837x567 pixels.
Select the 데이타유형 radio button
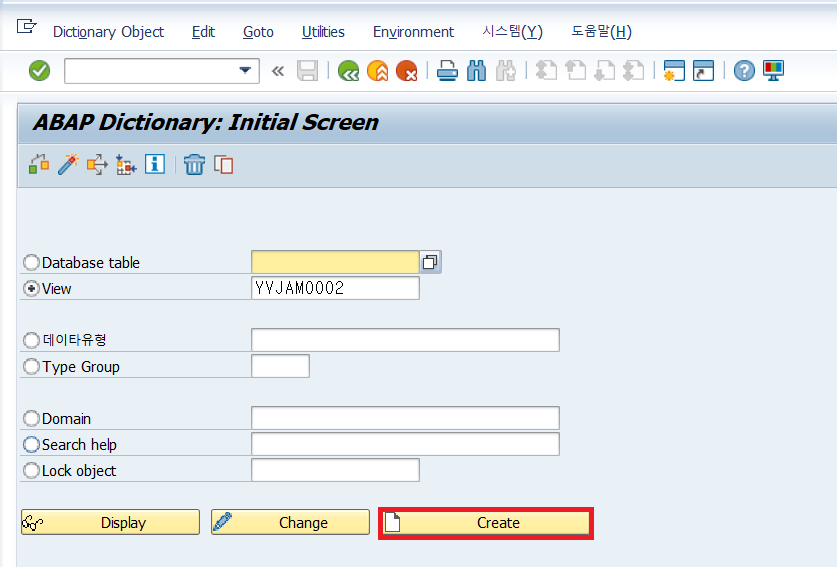31,340
